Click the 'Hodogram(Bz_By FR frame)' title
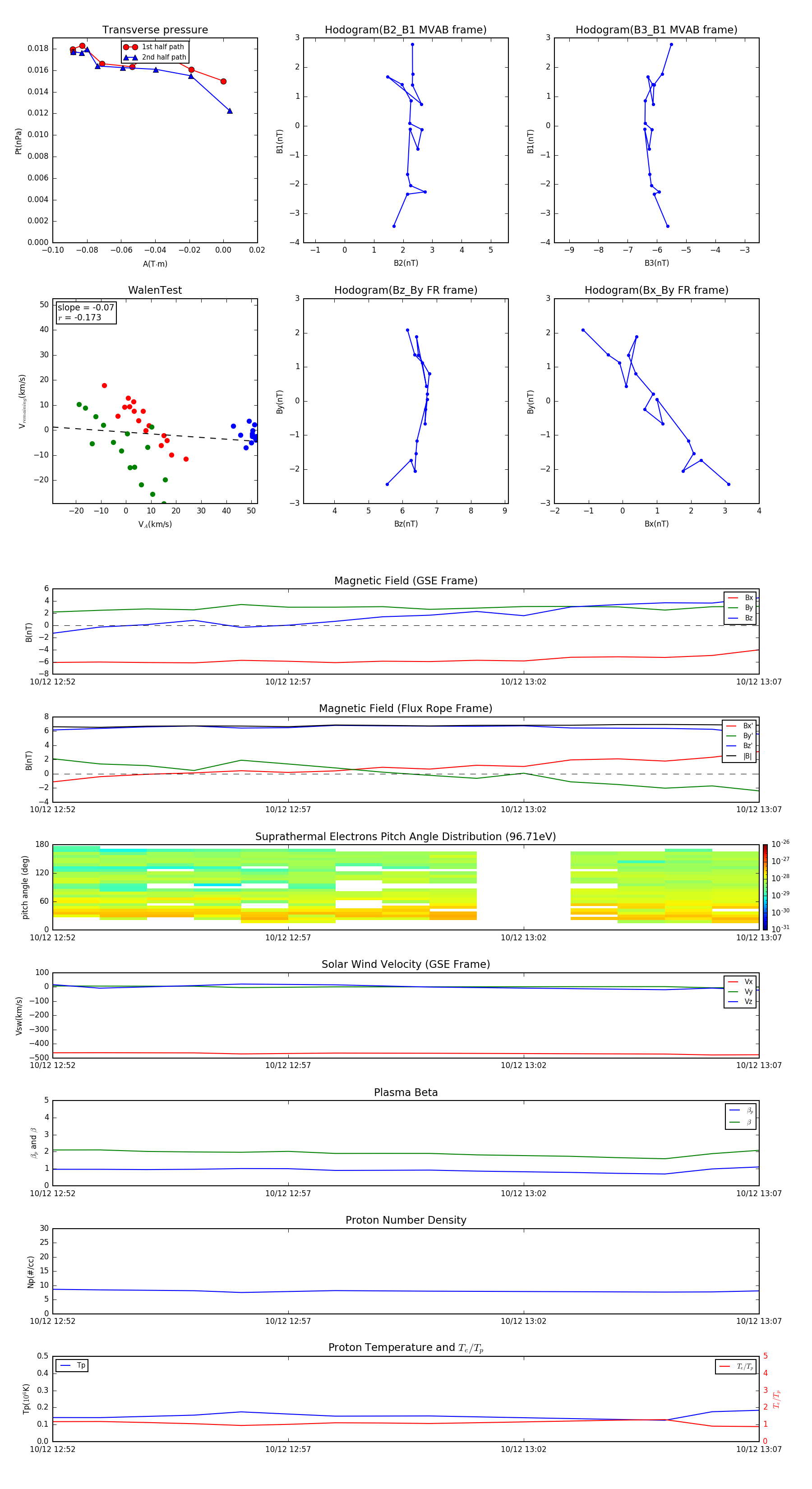The height and width of the screenshot is (1489, 812). pos(406,290)
